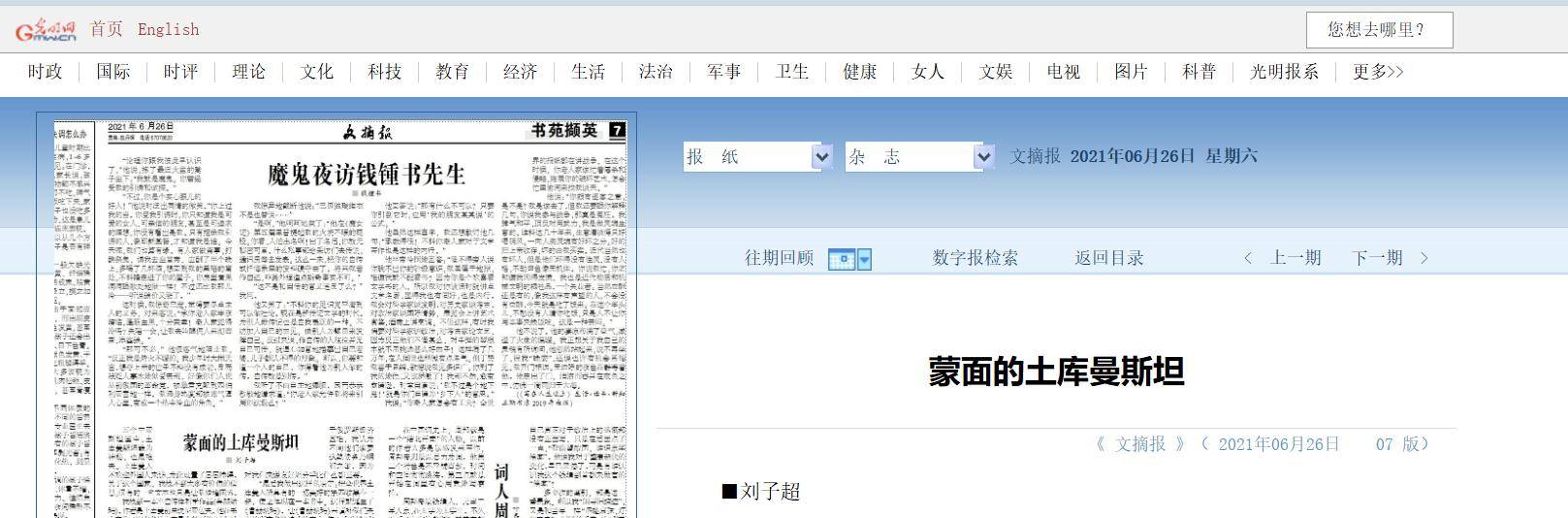Open the 更多>> more categories menu

coord(1378,72)
